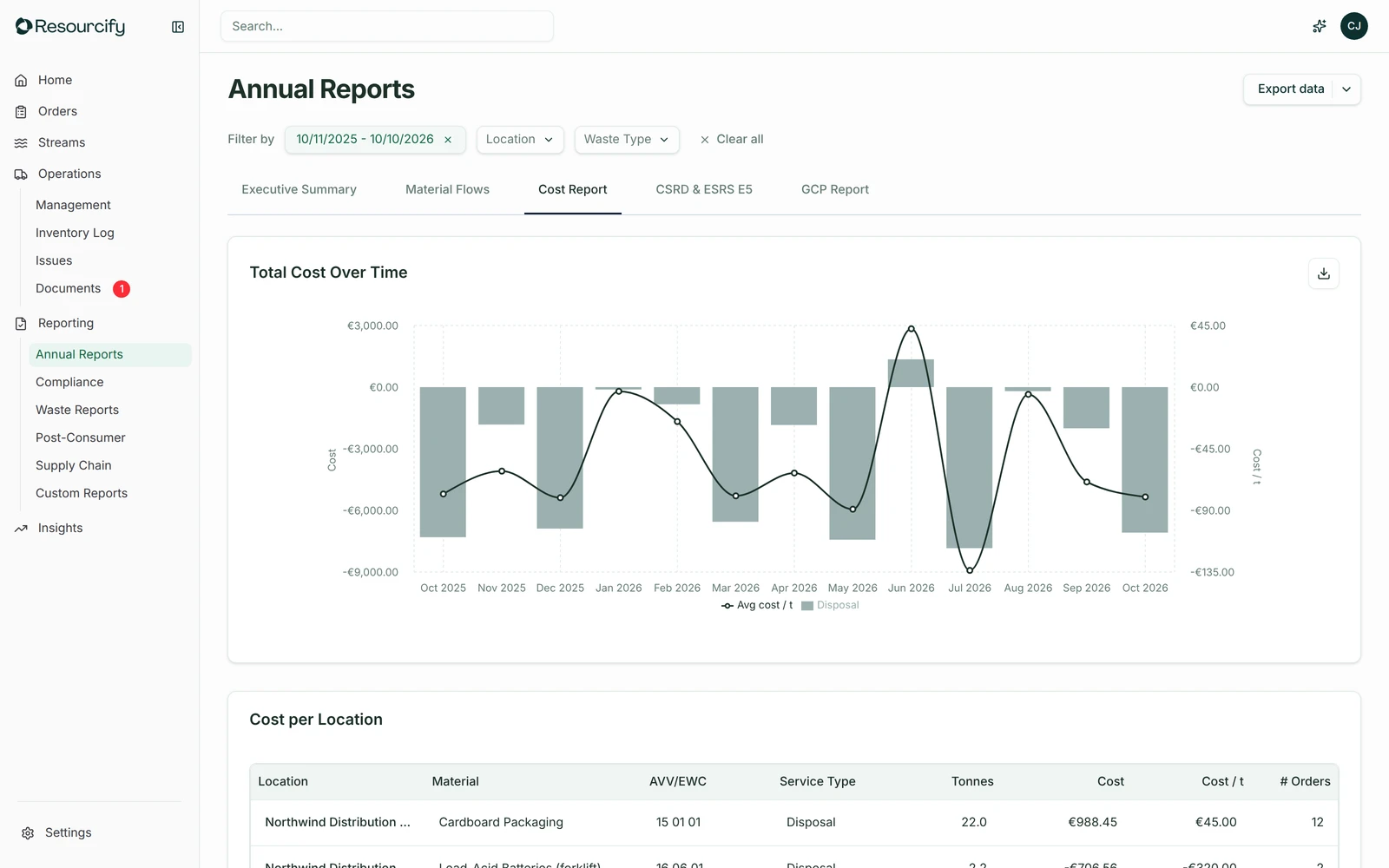Click the Search input field
The image size is (1389, 868).
pyautogui.click(x=387, y=26)
